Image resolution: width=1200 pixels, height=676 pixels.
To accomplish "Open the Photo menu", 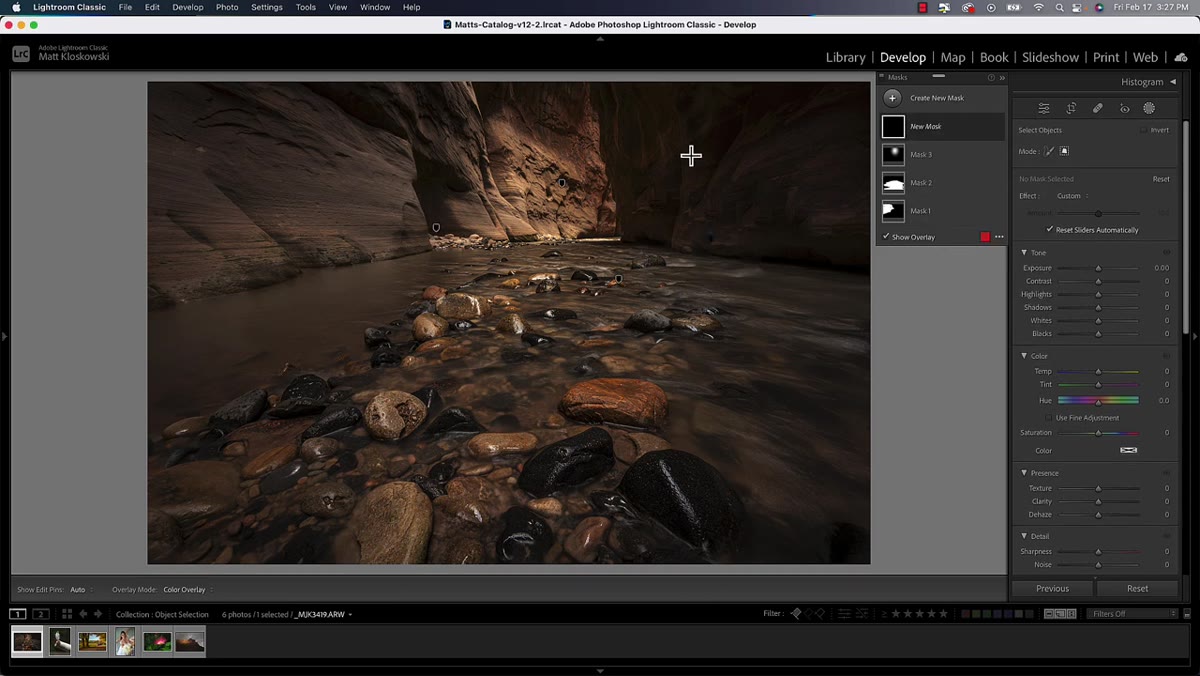I will [x=227, y=7].
